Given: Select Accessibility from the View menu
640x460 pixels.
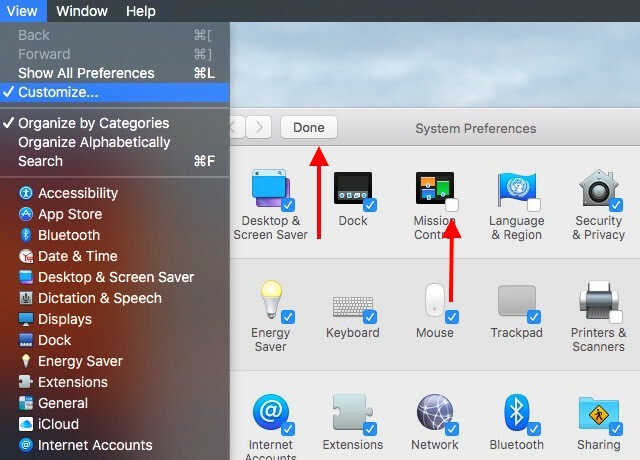Looking at the screenshot, I should [115, 193].
